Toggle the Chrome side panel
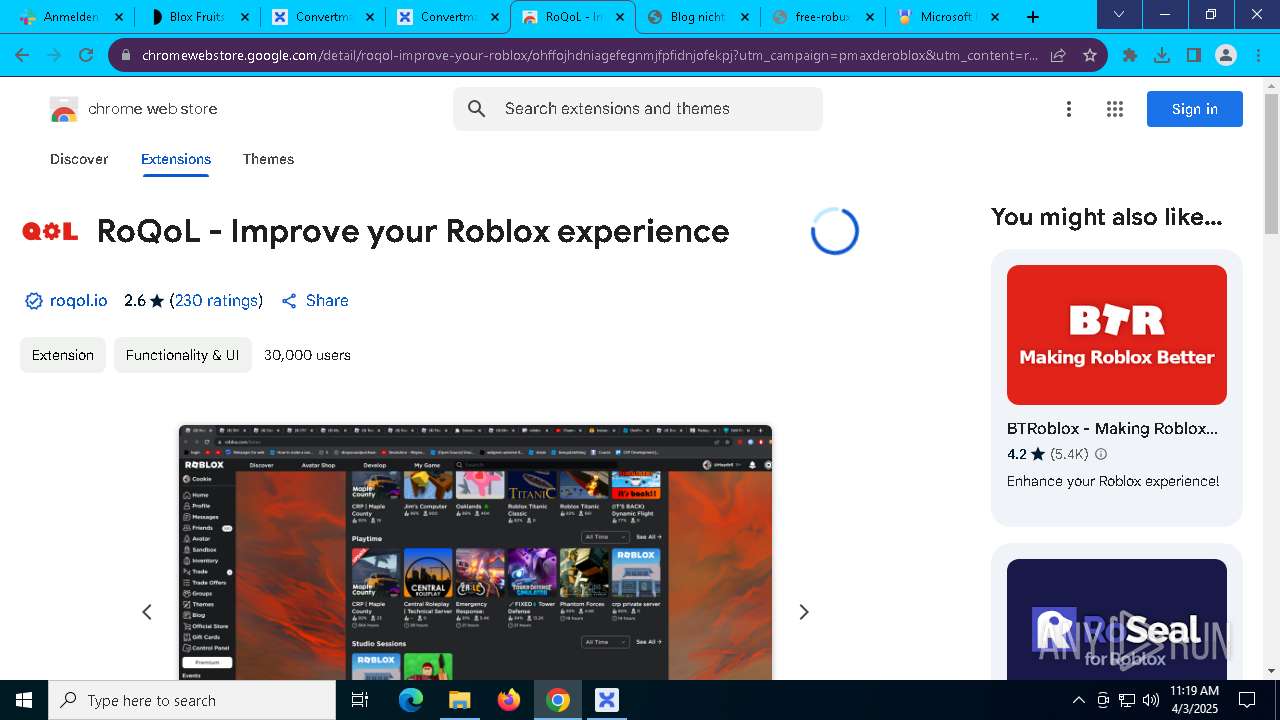The image size is (1280, 720). point(1194,56)
